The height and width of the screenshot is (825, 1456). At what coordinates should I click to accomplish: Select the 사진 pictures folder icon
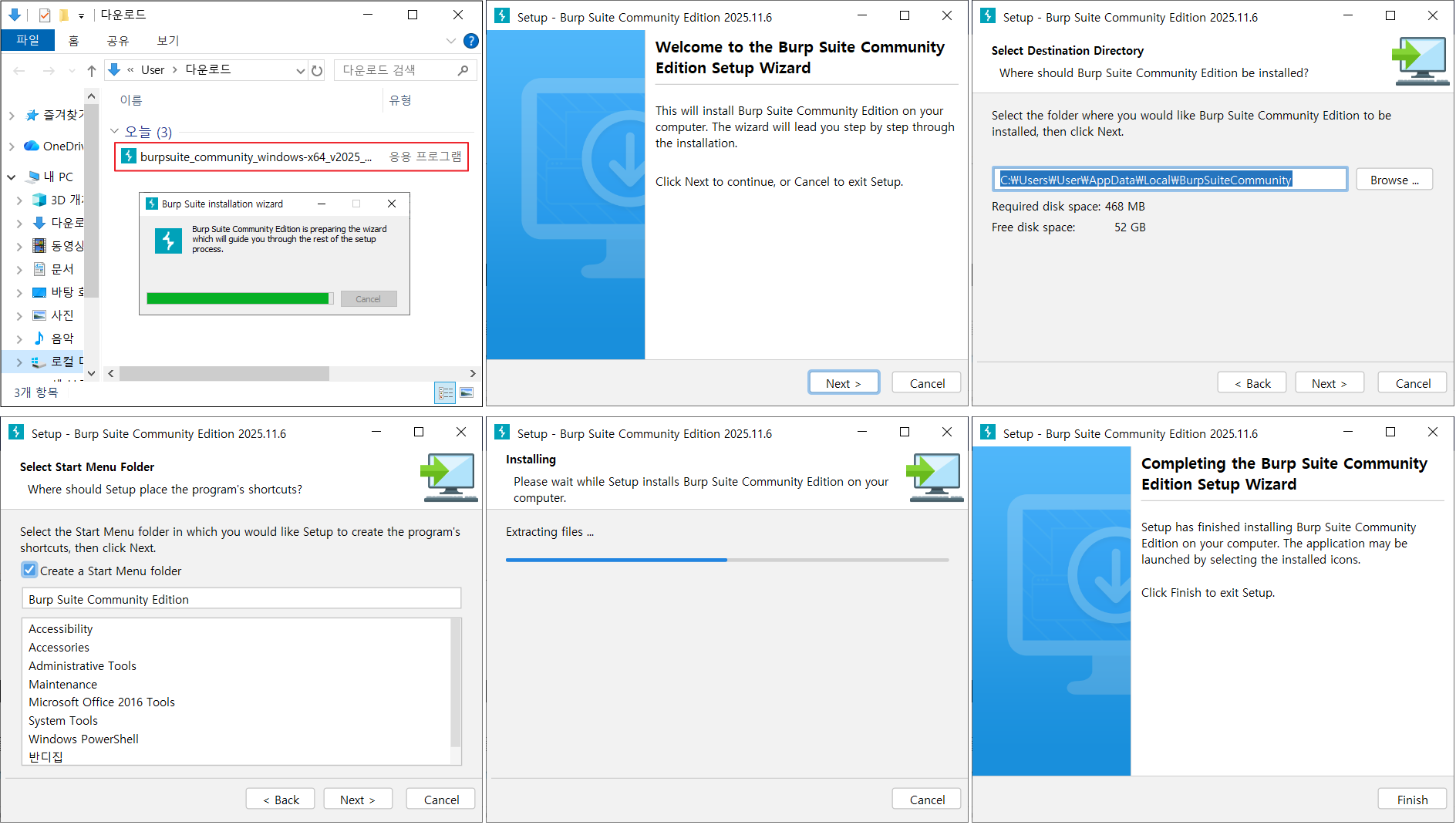click(x=39, y=315)
